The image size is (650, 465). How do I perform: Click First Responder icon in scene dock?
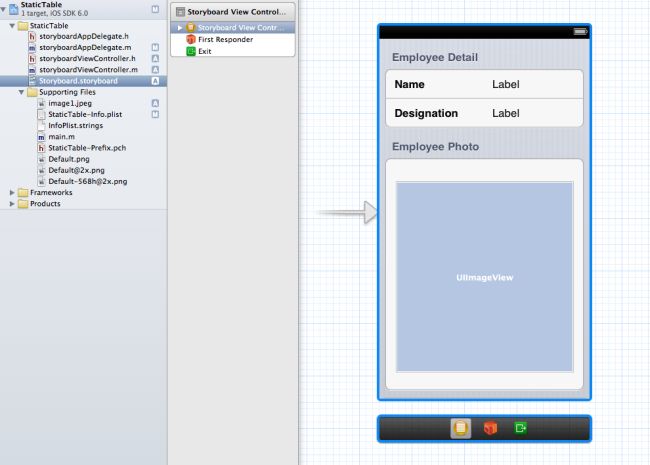click(490, 428)
